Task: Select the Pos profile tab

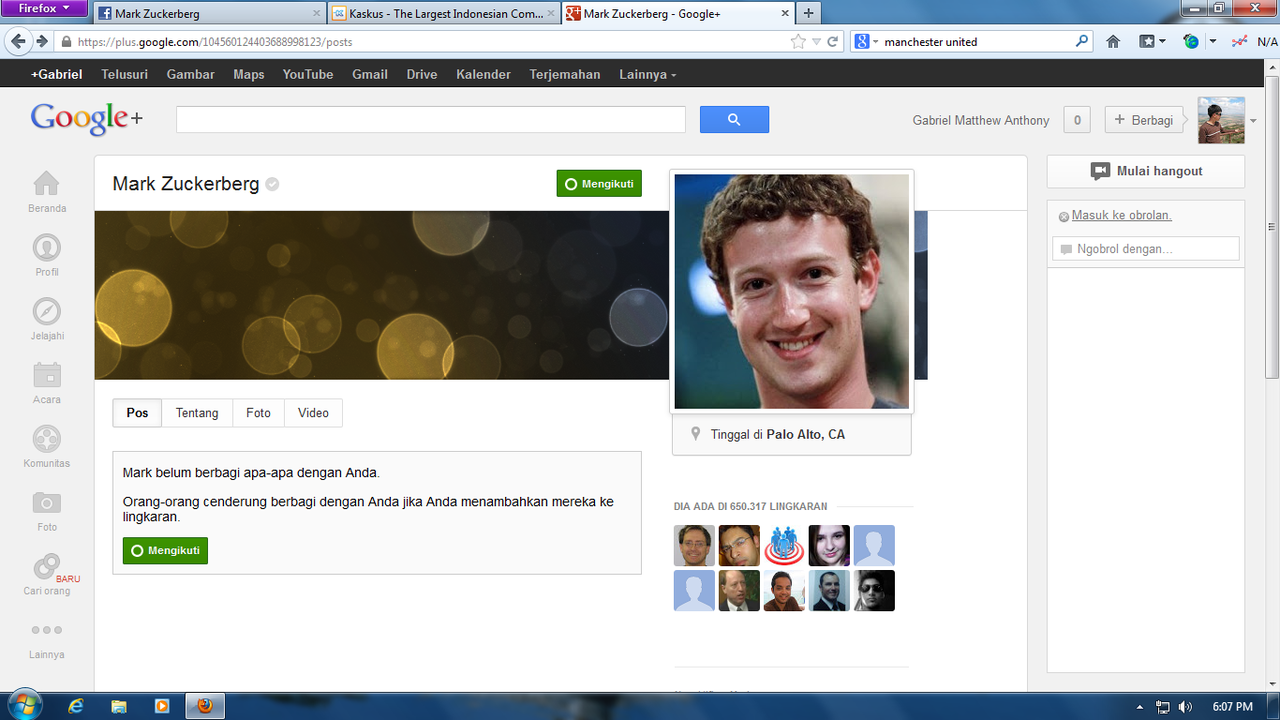Action: tap(137, 413)
